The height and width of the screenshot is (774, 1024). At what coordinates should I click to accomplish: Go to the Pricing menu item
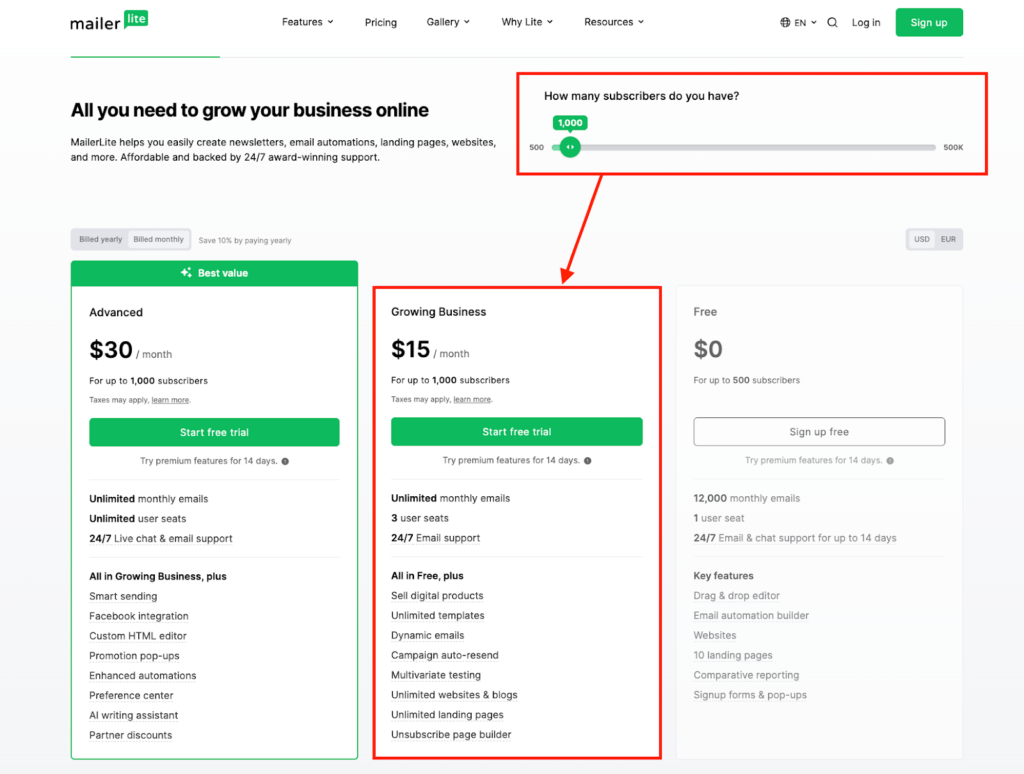(x=381, y=21)
